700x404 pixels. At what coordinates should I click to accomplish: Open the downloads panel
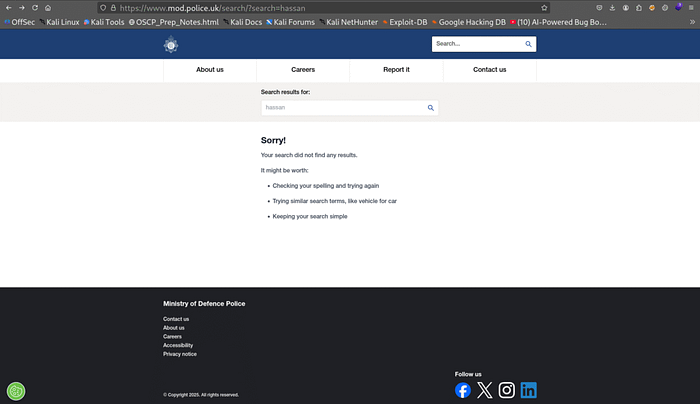pyautogui.click(x=612, y=8)
